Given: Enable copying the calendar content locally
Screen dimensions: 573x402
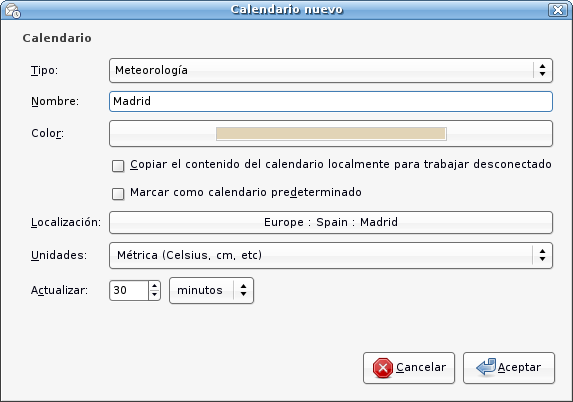Looking at the screenshot, I should [118, 166].
